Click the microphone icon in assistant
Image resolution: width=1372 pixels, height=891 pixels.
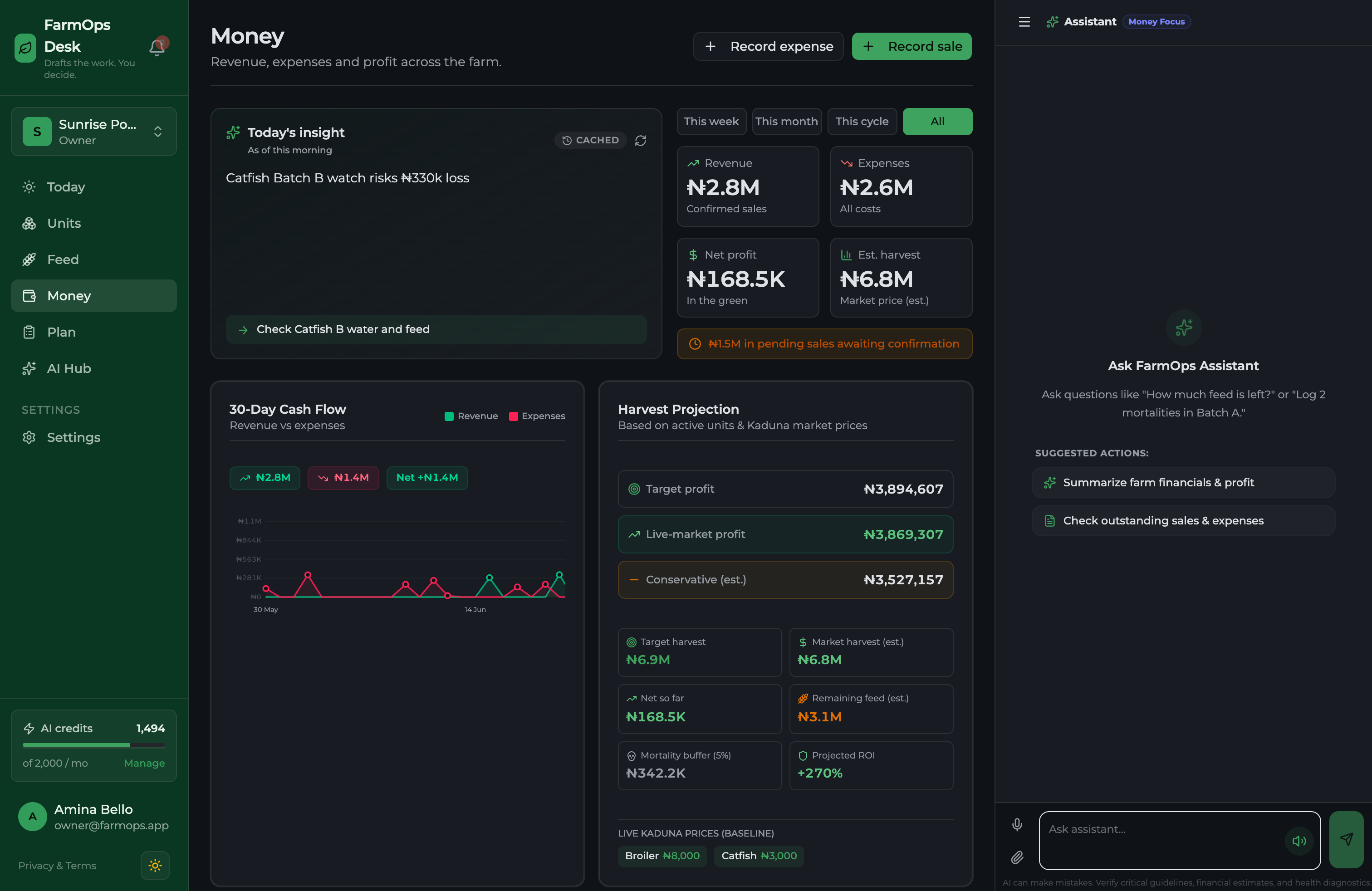(x=1017, y=824)
